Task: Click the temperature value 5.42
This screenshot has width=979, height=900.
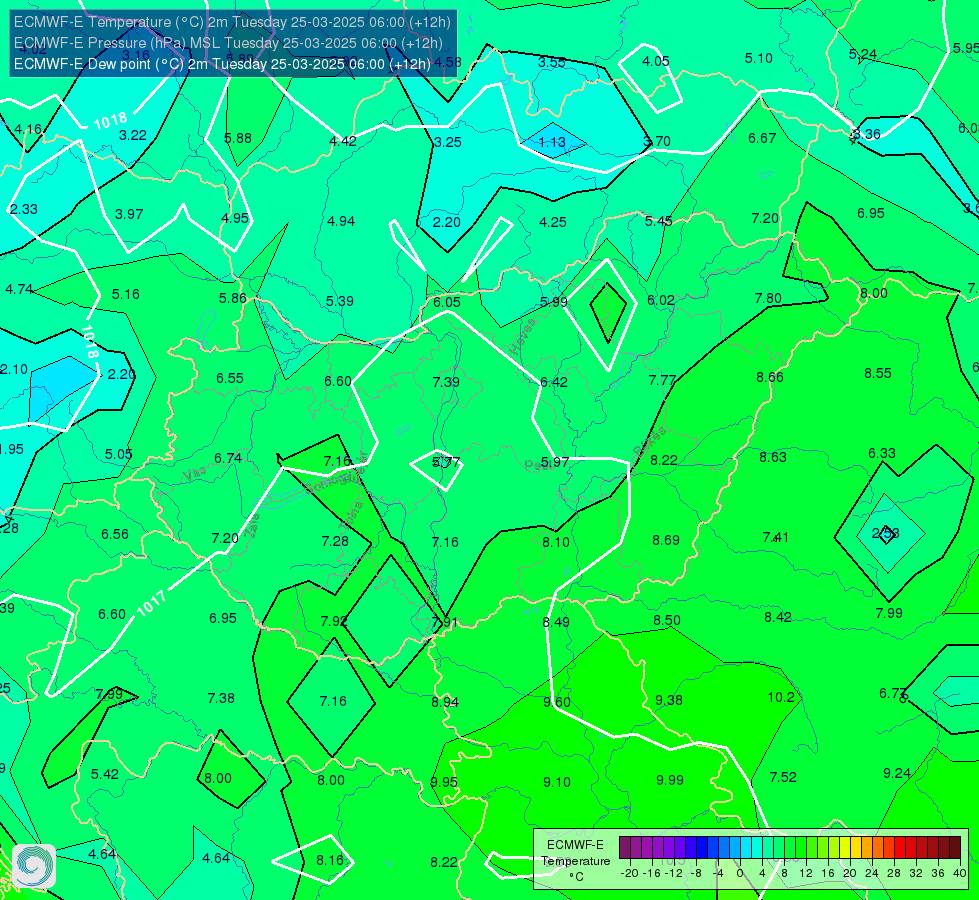Action: pos(104,774)
